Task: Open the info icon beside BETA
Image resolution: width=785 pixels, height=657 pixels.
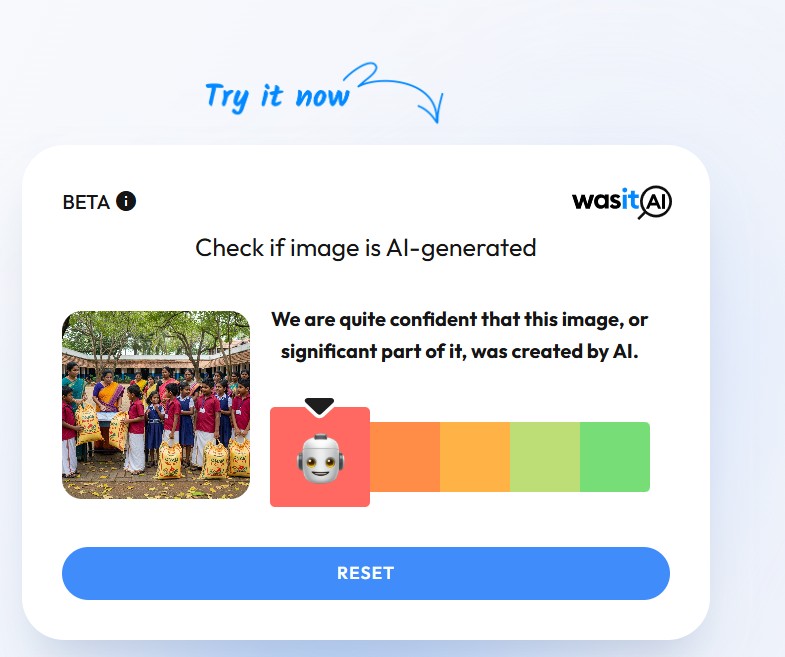Action: point(126,201)
